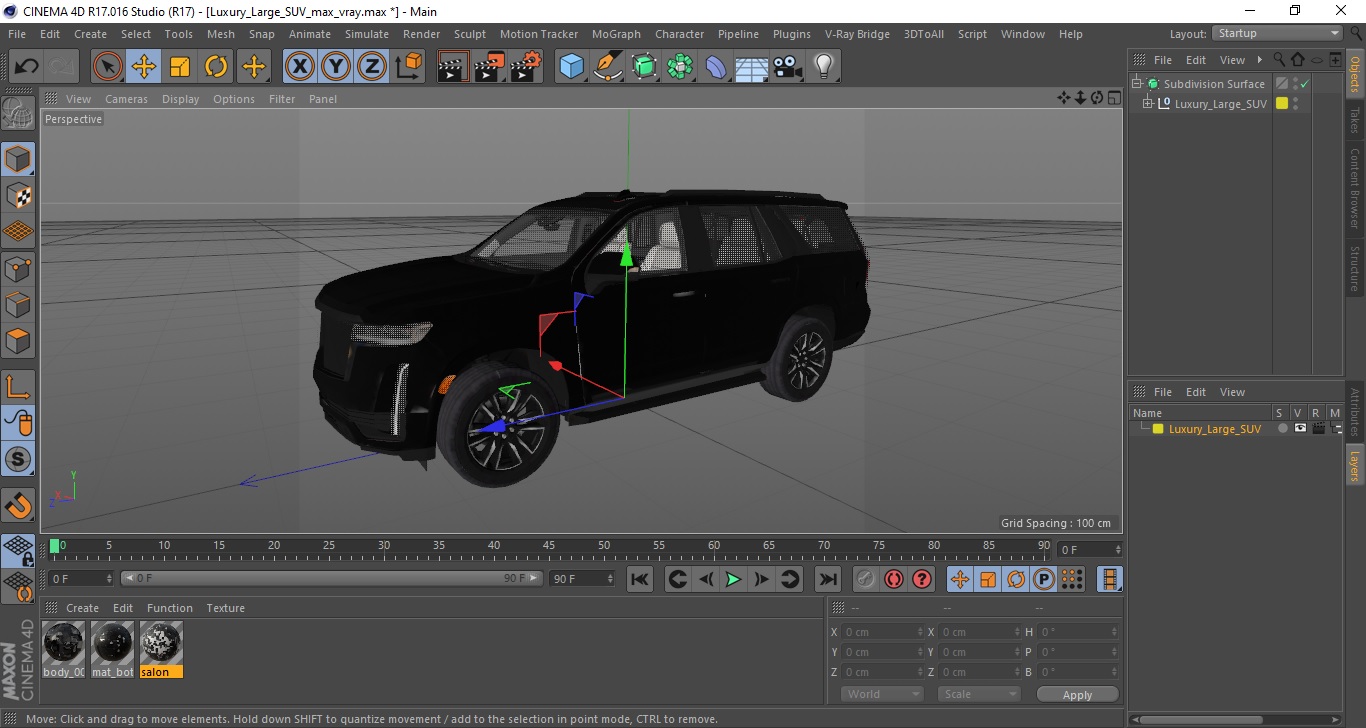This screenshot has width=1366, height=728.
Task: Click Record Active Objects button
Action: tap(866, 579)
